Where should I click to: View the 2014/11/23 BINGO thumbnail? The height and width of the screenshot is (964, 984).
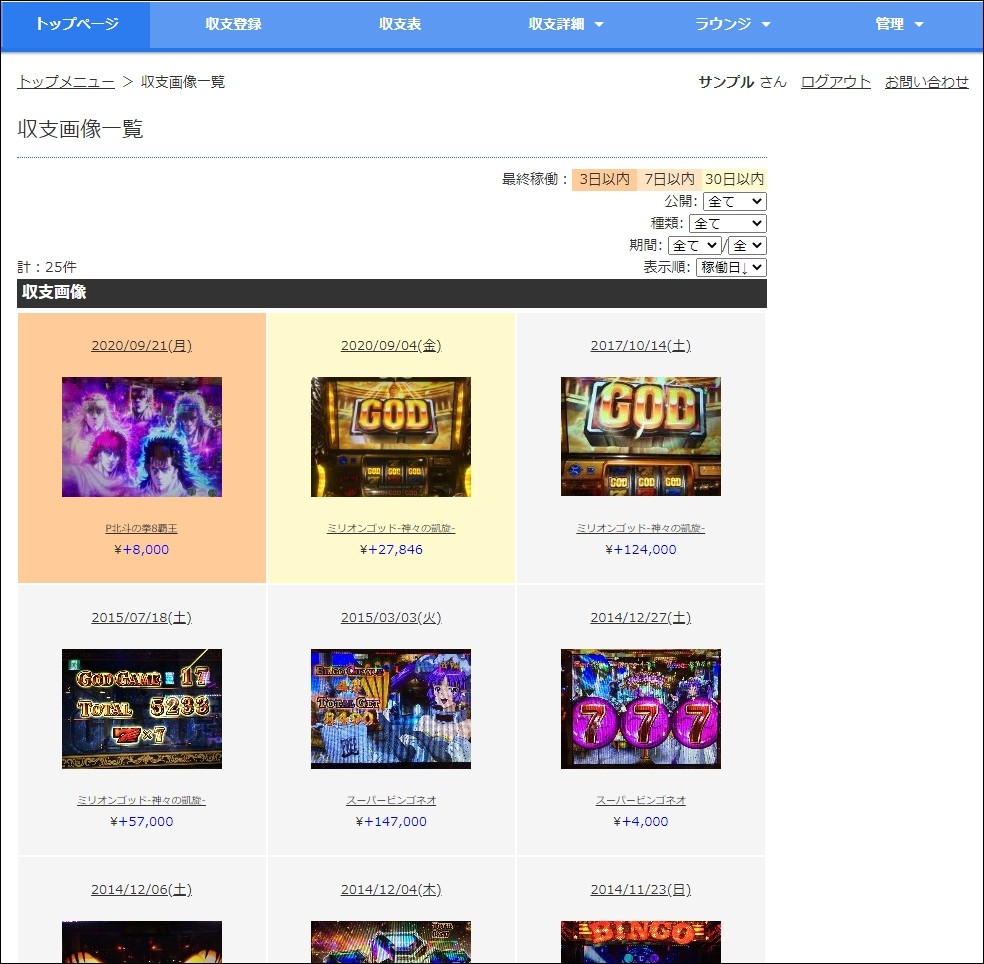641,942
